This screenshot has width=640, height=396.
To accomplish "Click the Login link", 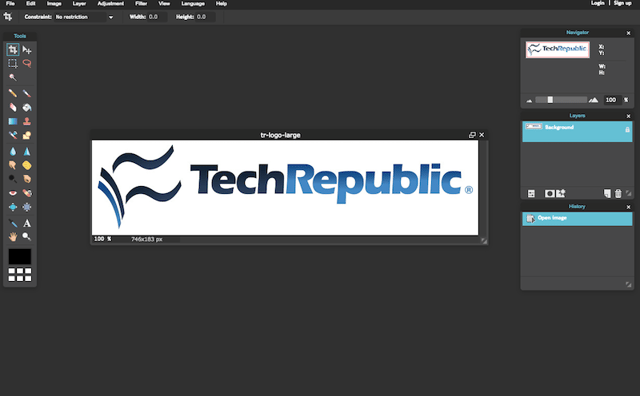I will pyautogui.click(x=598, y=3).
